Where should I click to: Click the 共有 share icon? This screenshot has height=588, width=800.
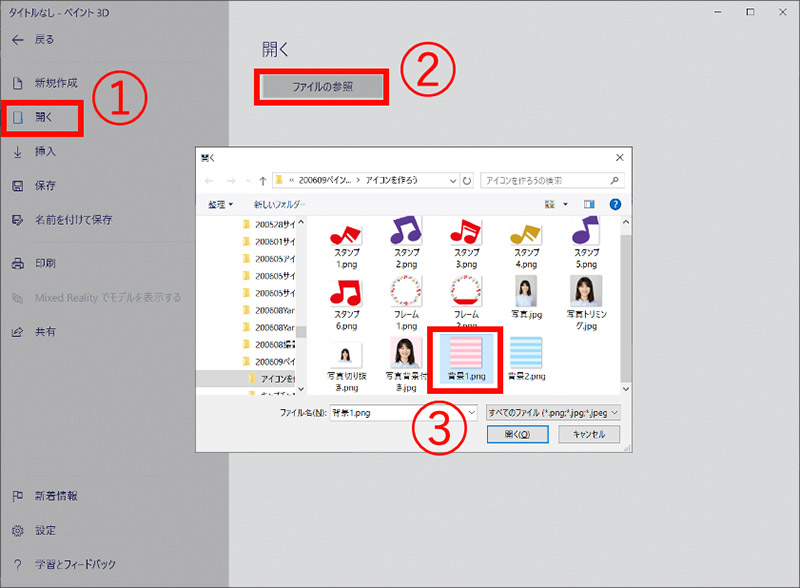[17, 331]
